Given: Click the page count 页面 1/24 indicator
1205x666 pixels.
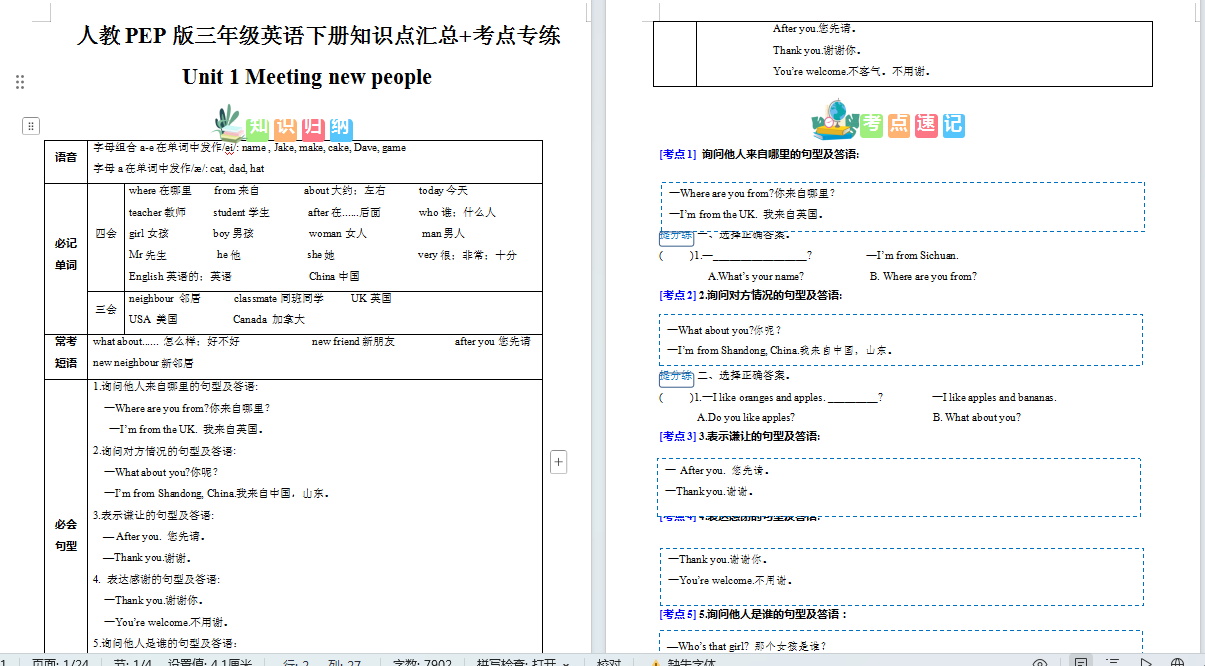Looking at the screenshot, I should 61,662.
